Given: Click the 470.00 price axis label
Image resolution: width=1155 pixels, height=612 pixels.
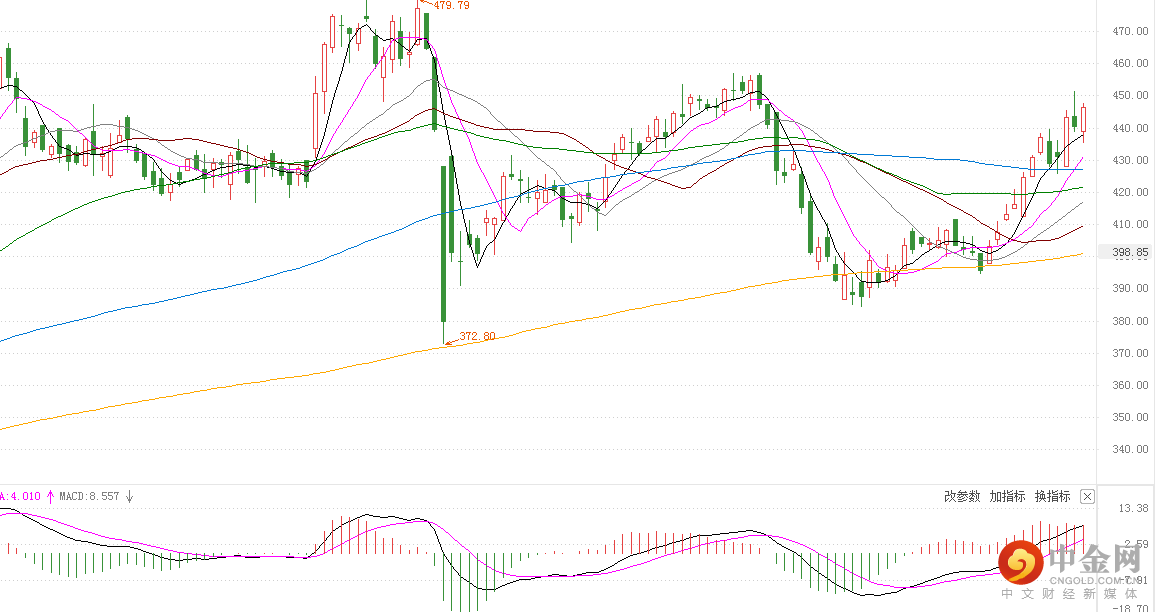Looking at the screenshot, I should click(1131, 31).
